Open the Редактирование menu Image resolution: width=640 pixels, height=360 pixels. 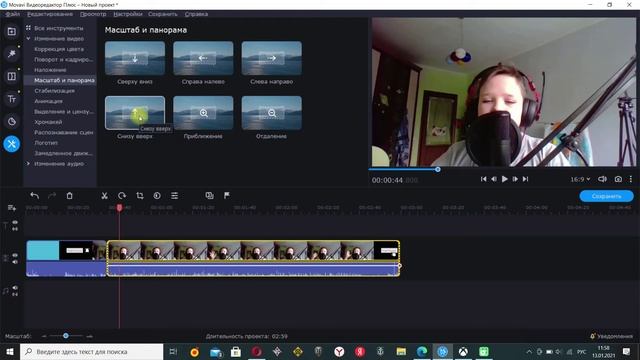pyautogui.click(x=50, y=14)
